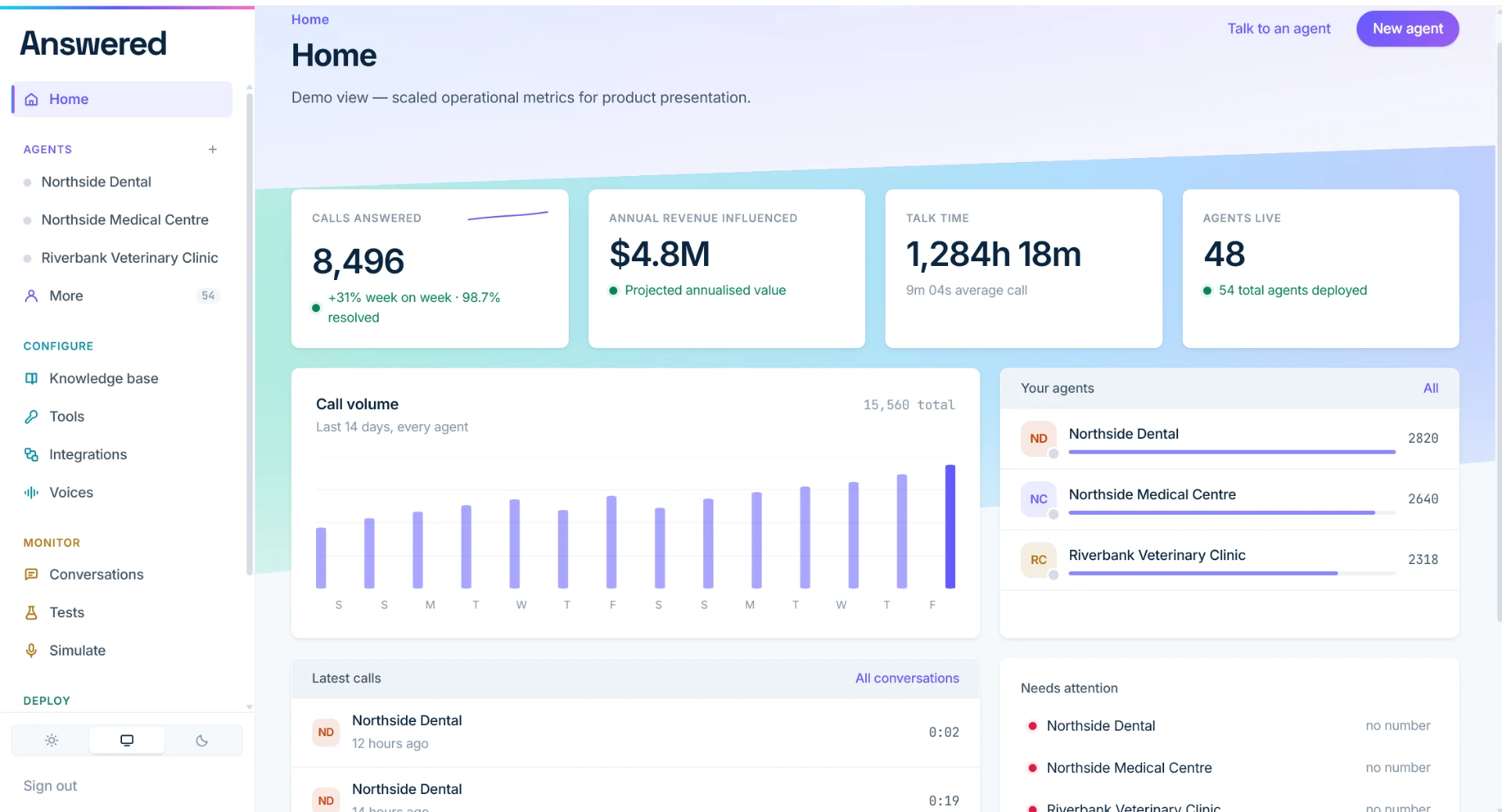Open Tools page
Viewport: 1502px width, 812px height.
(122, 417)
